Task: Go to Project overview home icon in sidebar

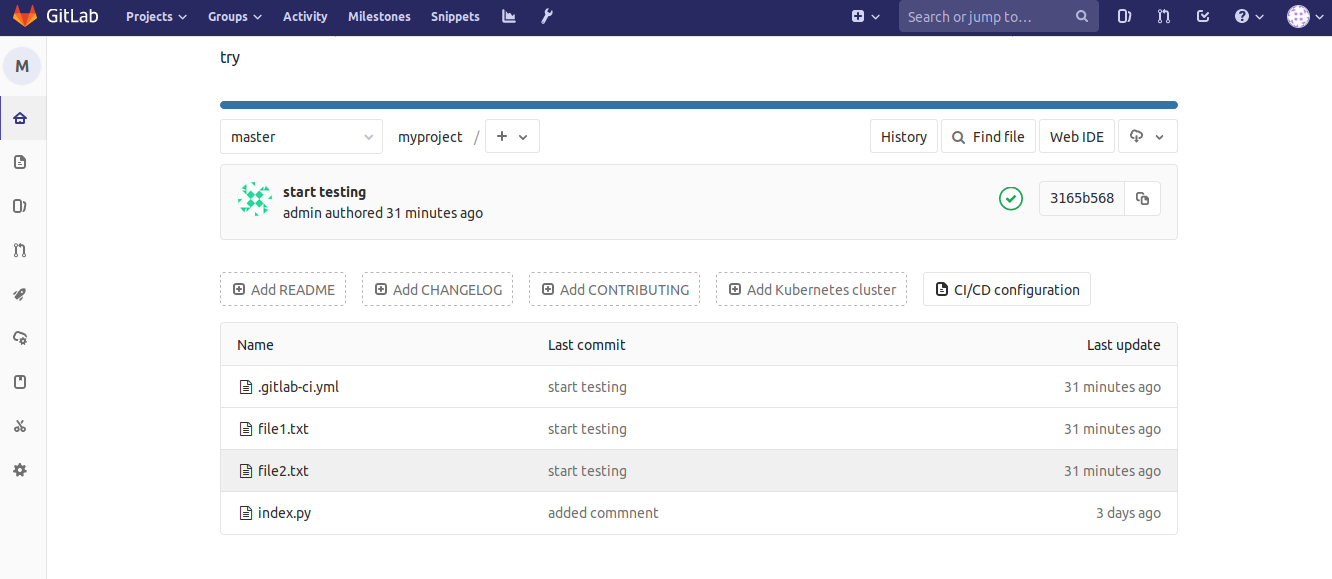Action: tap(20, 118)
